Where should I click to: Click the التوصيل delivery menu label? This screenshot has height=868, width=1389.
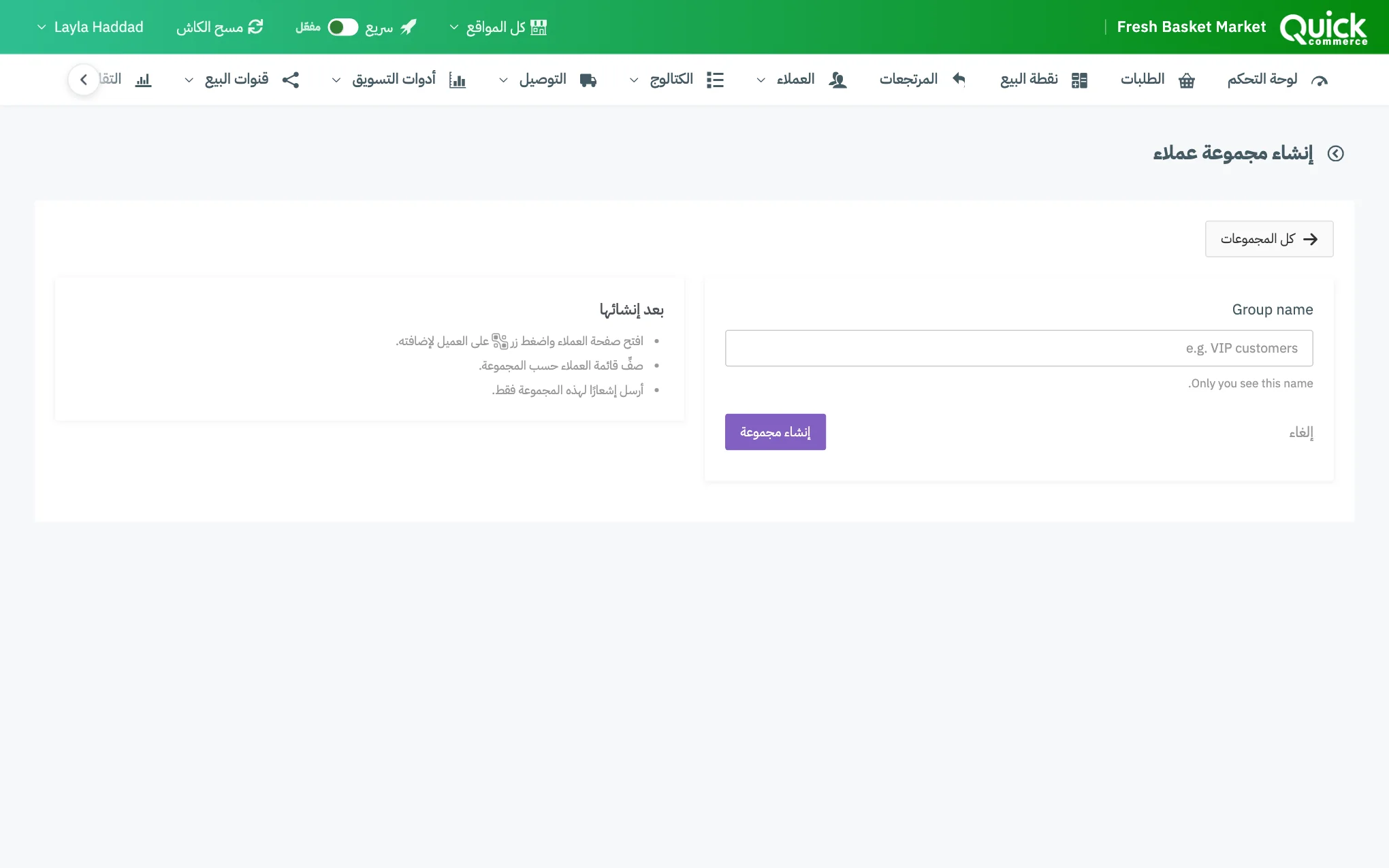543,80
